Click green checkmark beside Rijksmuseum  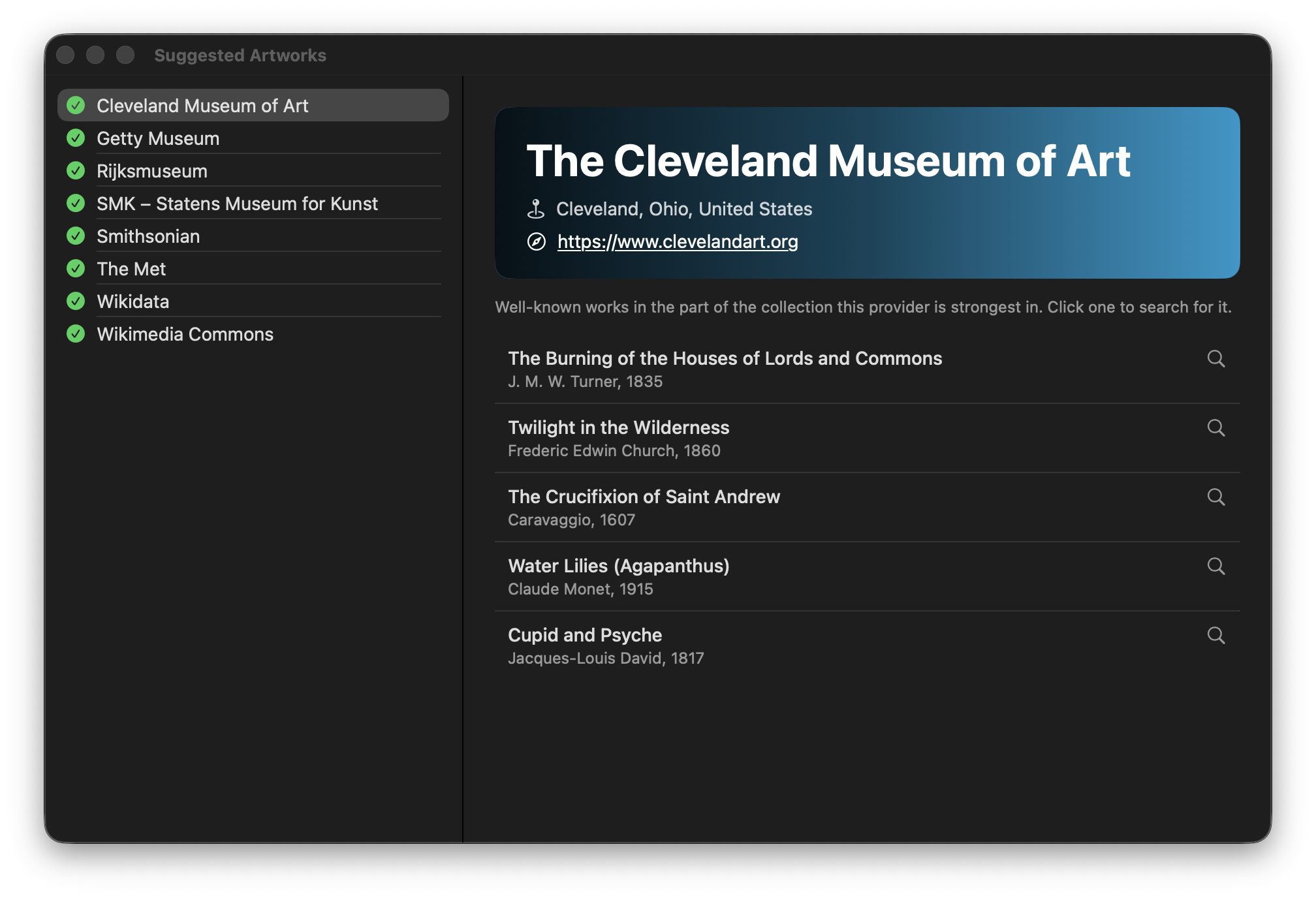click(x=76, y=170)
